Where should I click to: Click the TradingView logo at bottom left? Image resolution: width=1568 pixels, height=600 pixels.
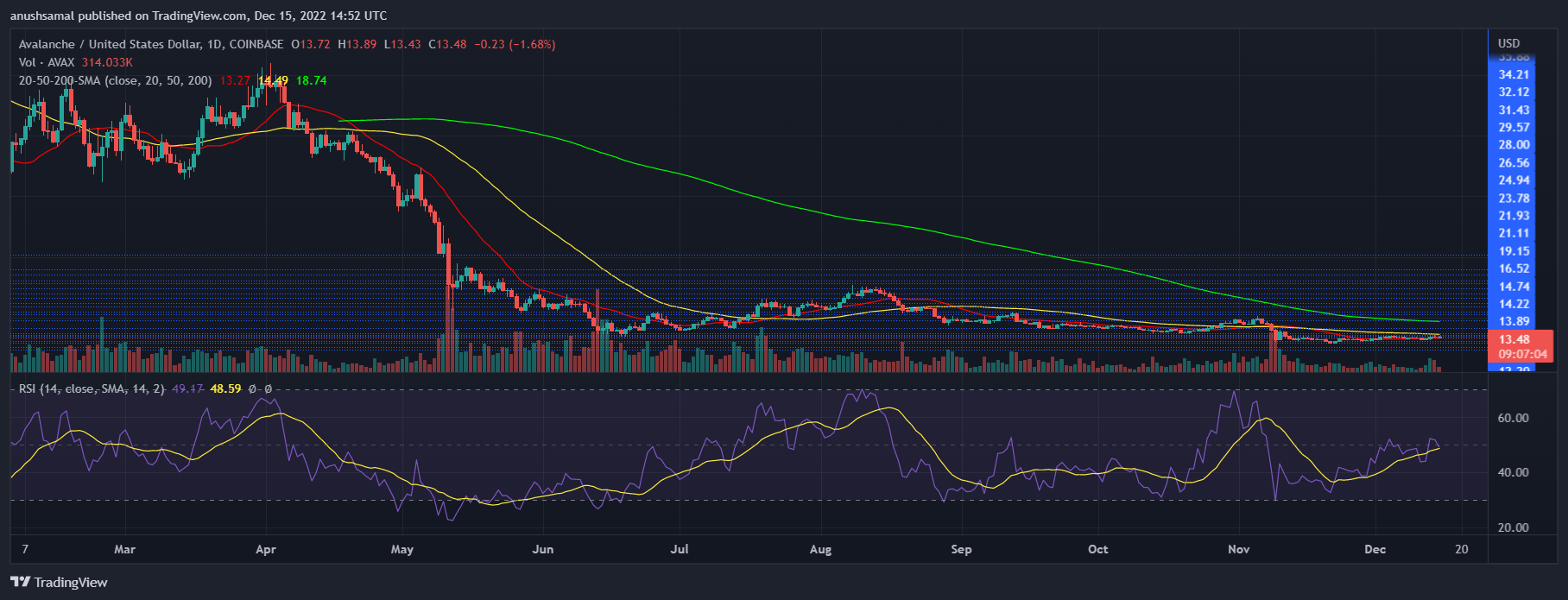[59, 582]
